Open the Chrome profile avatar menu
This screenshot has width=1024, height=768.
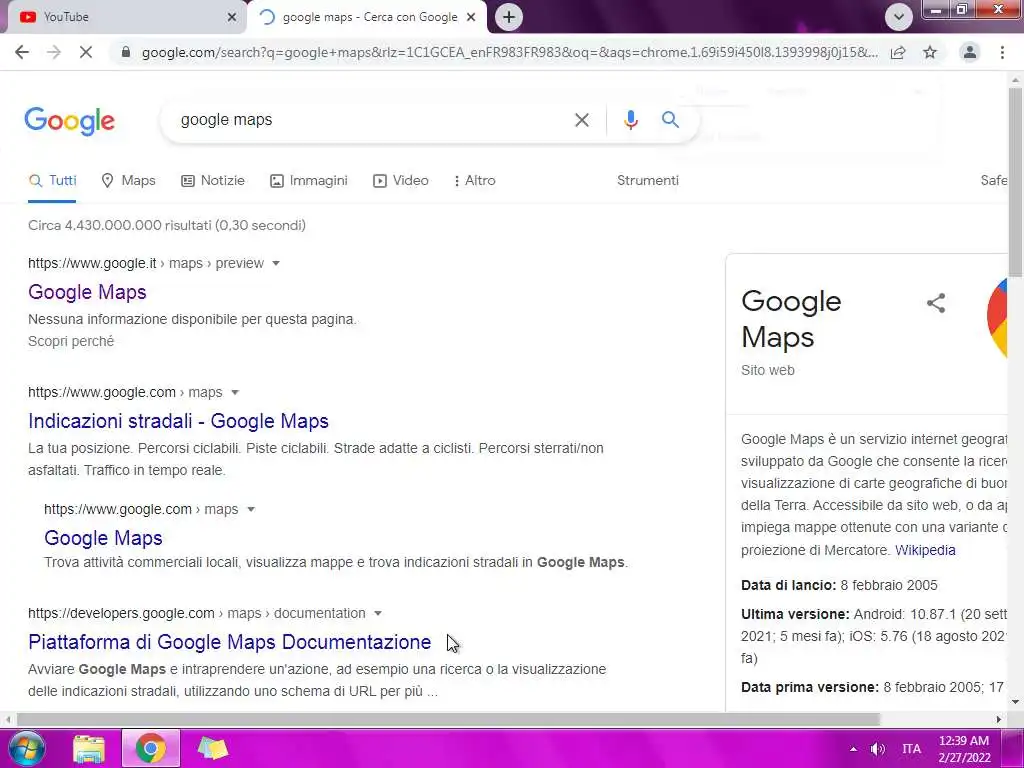point(970,52)
